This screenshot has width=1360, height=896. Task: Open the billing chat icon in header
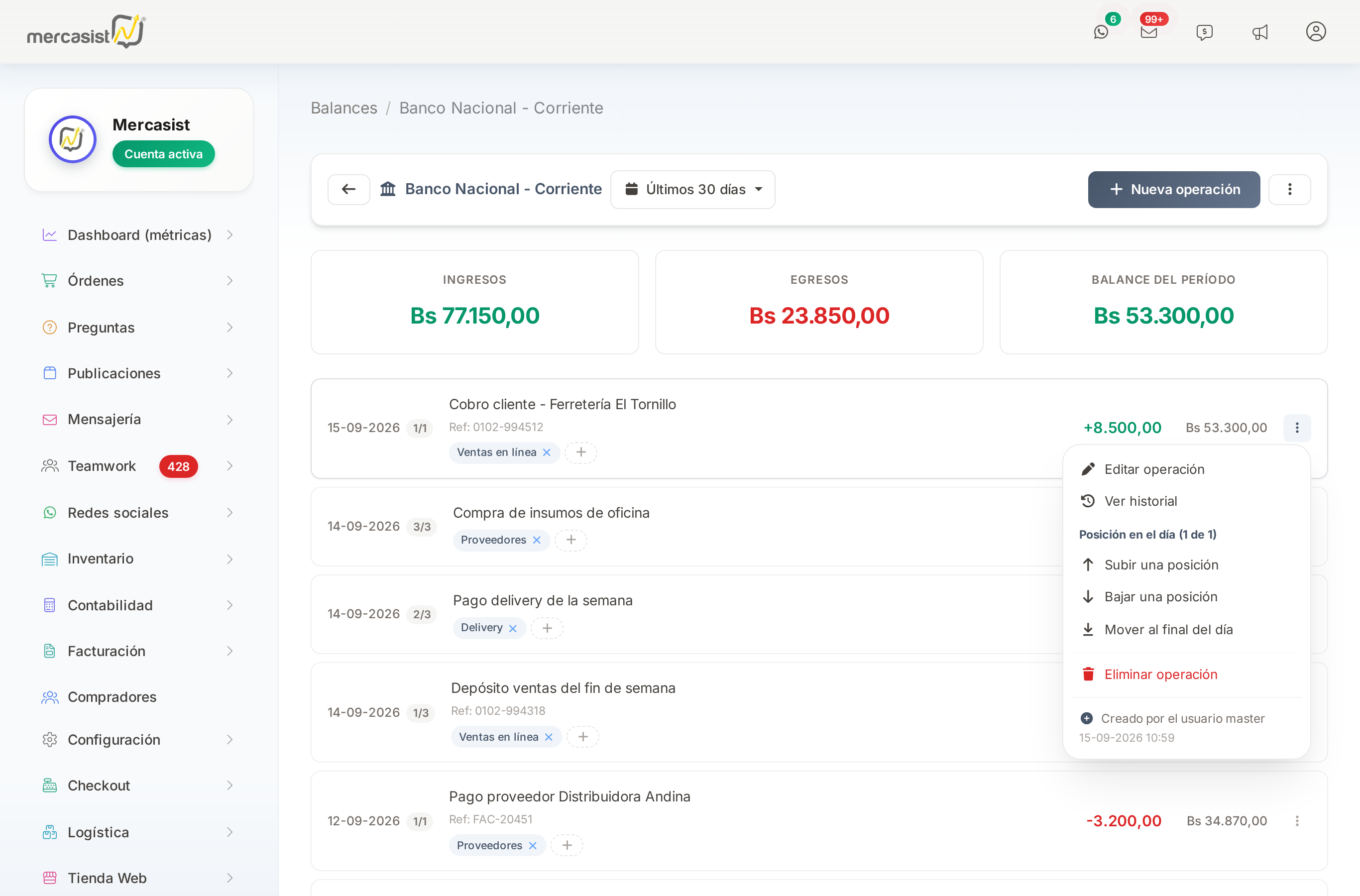pos(1205,32)
